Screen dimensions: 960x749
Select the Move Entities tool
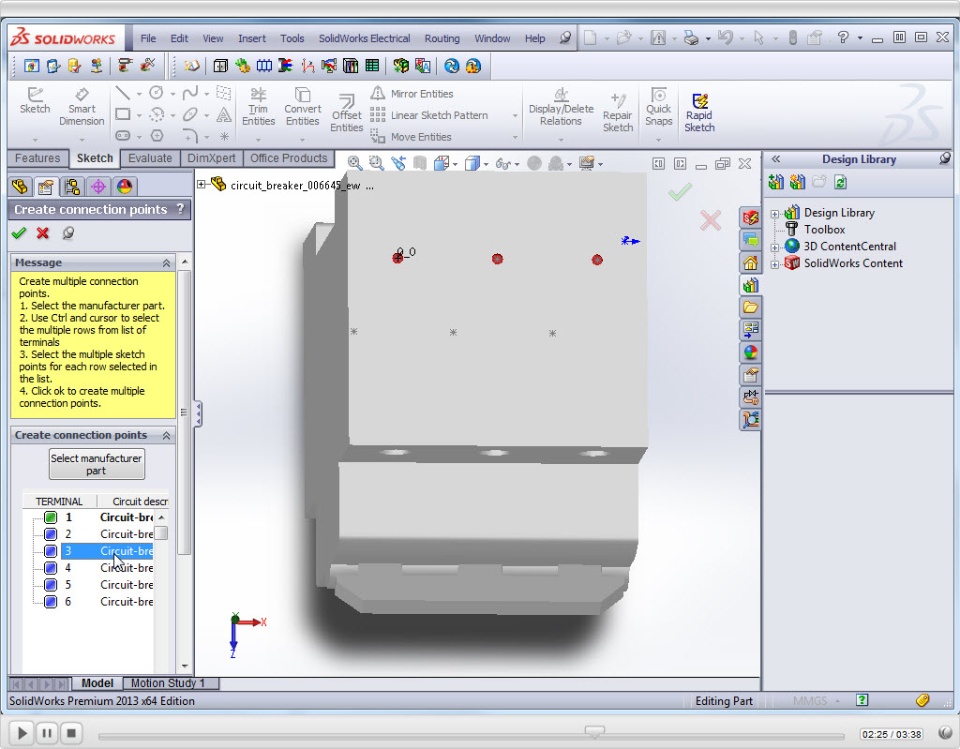point(411,137)
